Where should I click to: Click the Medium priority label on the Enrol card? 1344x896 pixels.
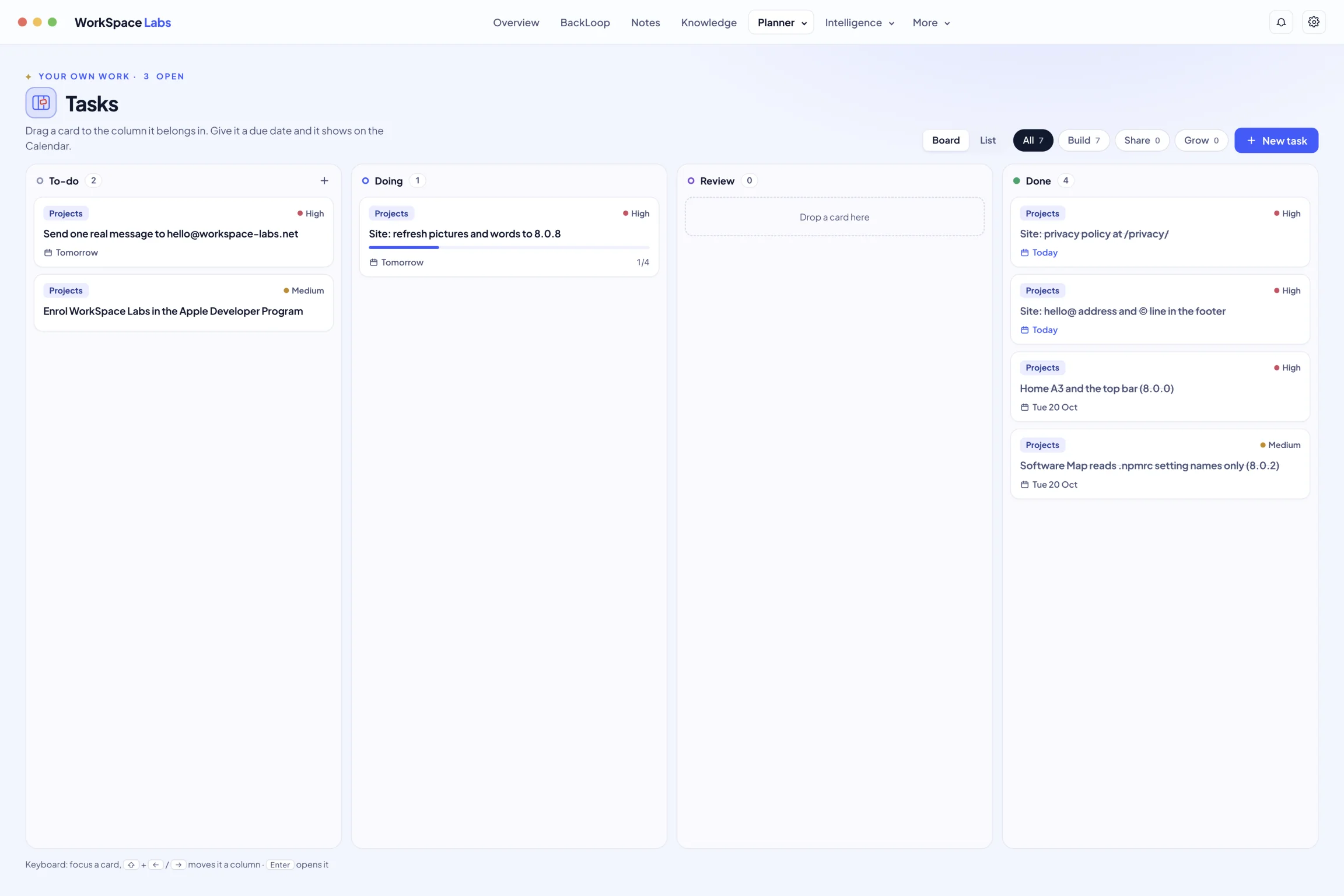pyautogui.click(x=303, y=290)
